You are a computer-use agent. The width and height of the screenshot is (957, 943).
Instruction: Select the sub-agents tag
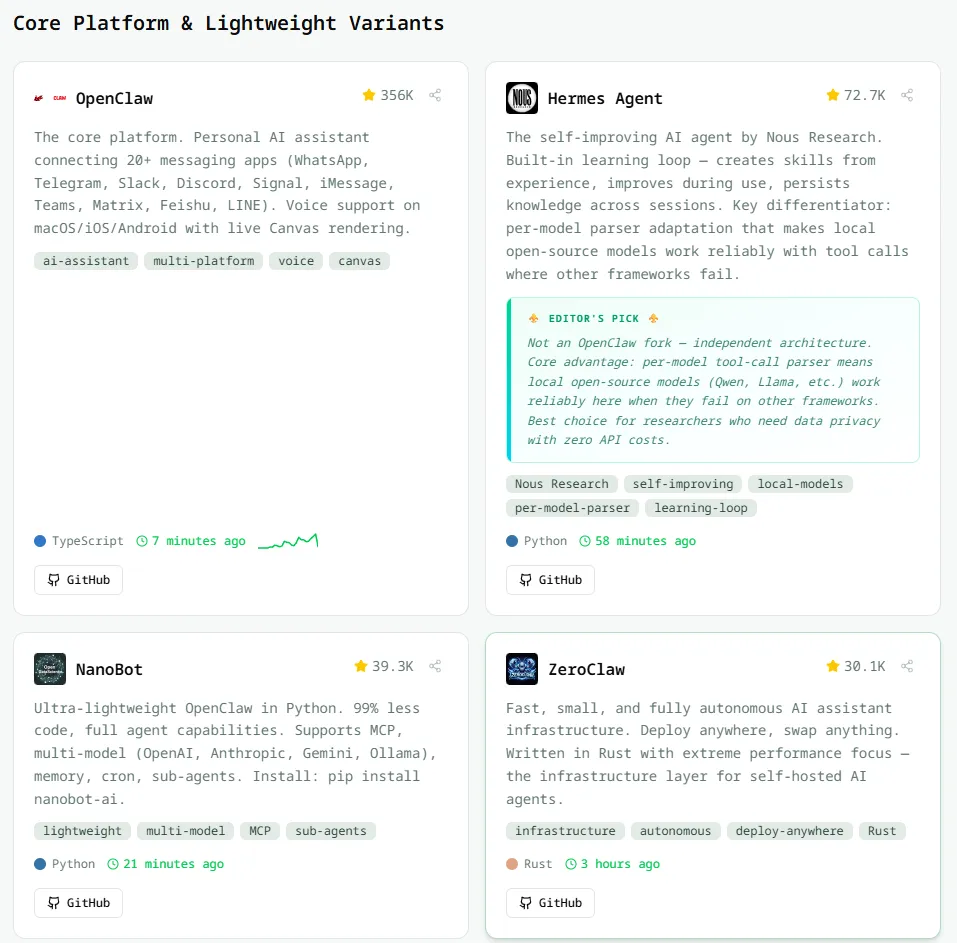(x=331, y=831)
